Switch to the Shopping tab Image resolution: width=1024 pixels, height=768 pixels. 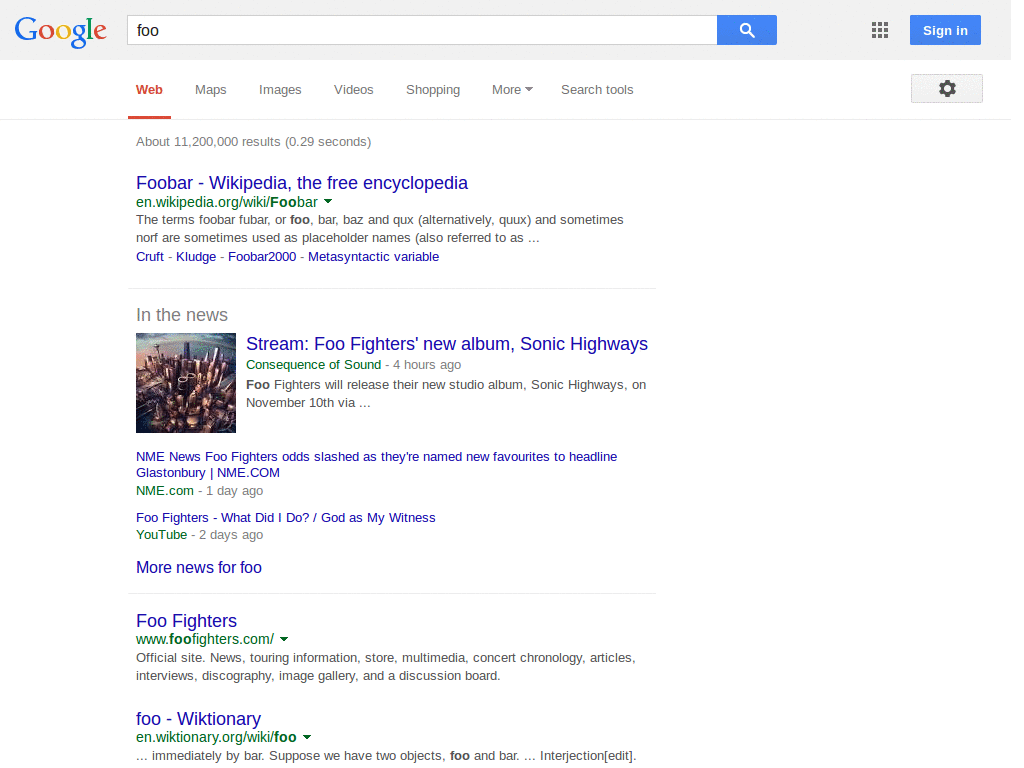coord(433,90)
